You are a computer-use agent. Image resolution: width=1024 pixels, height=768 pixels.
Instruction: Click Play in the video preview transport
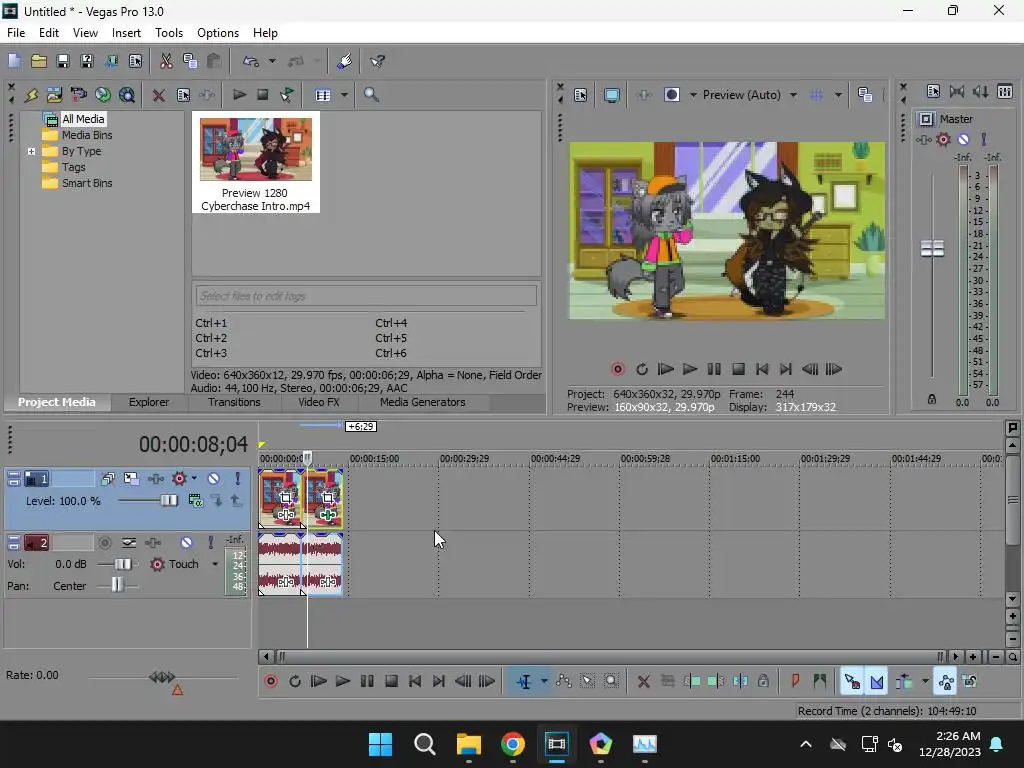pos(690,370)
